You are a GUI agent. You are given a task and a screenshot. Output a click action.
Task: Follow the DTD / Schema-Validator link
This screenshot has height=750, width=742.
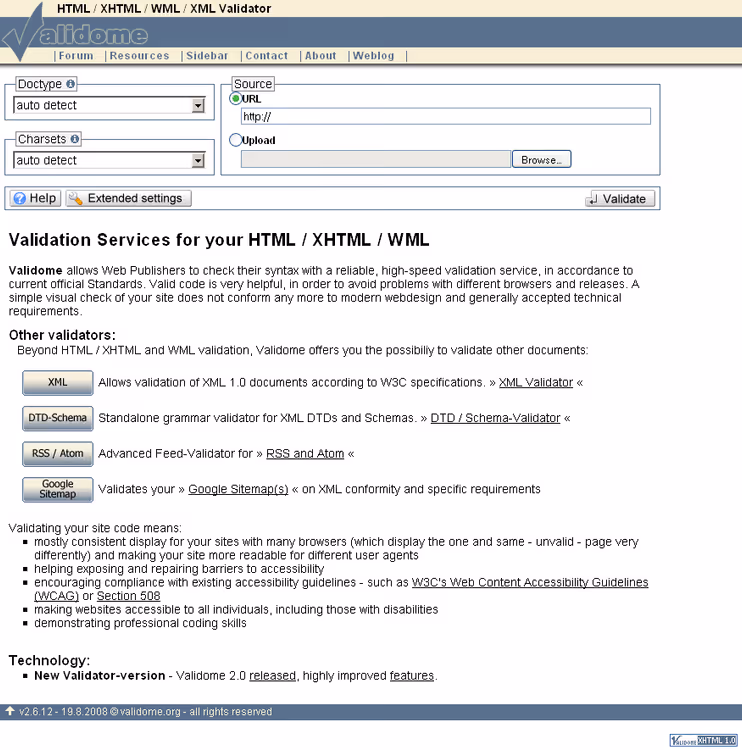[x=495, y=418]
